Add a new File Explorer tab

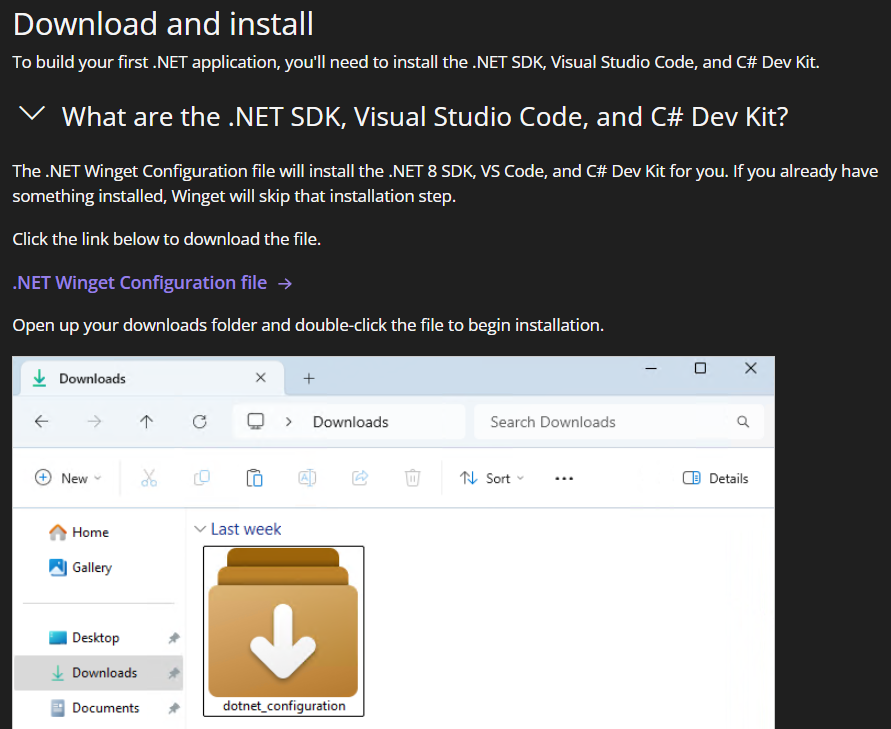pos(309,378)
